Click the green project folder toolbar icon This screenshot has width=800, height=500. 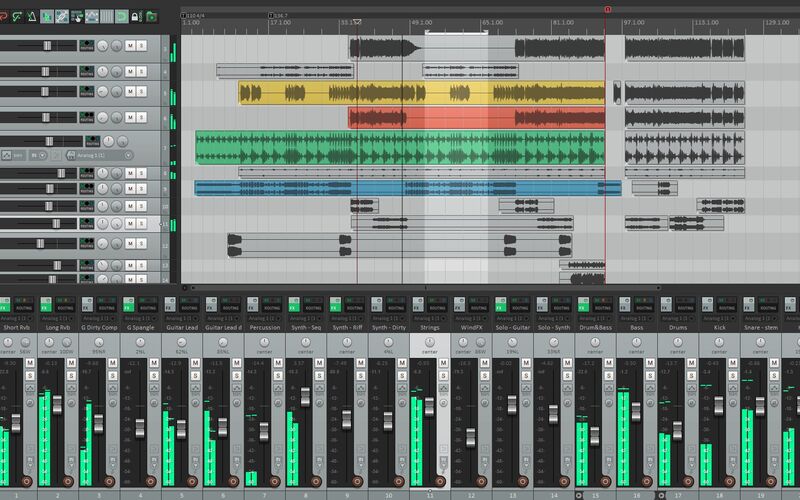[x=152, y=17]
